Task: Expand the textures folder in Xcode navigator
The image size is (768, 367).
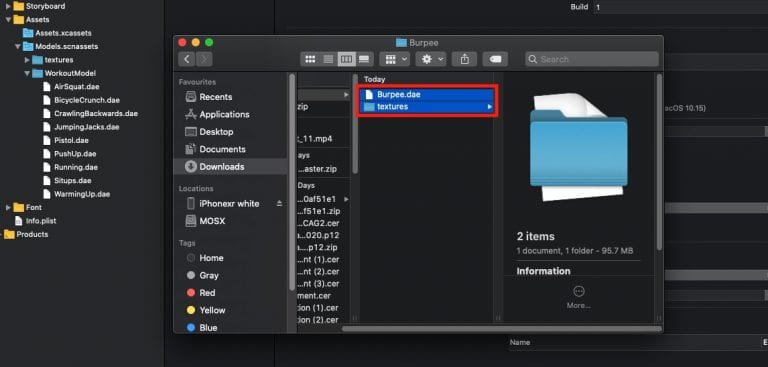Action: pyautogui.click(x=27, y=60)
